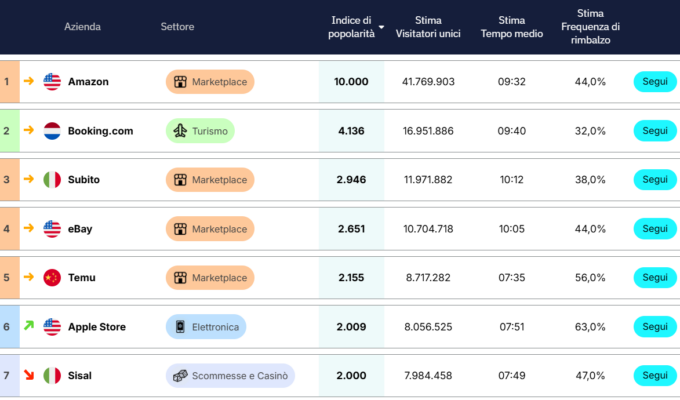Image resolution: width=680 pixels, height=400 pixels.
Task: Select the Elettronica sector tag
Action: point(206,327)
